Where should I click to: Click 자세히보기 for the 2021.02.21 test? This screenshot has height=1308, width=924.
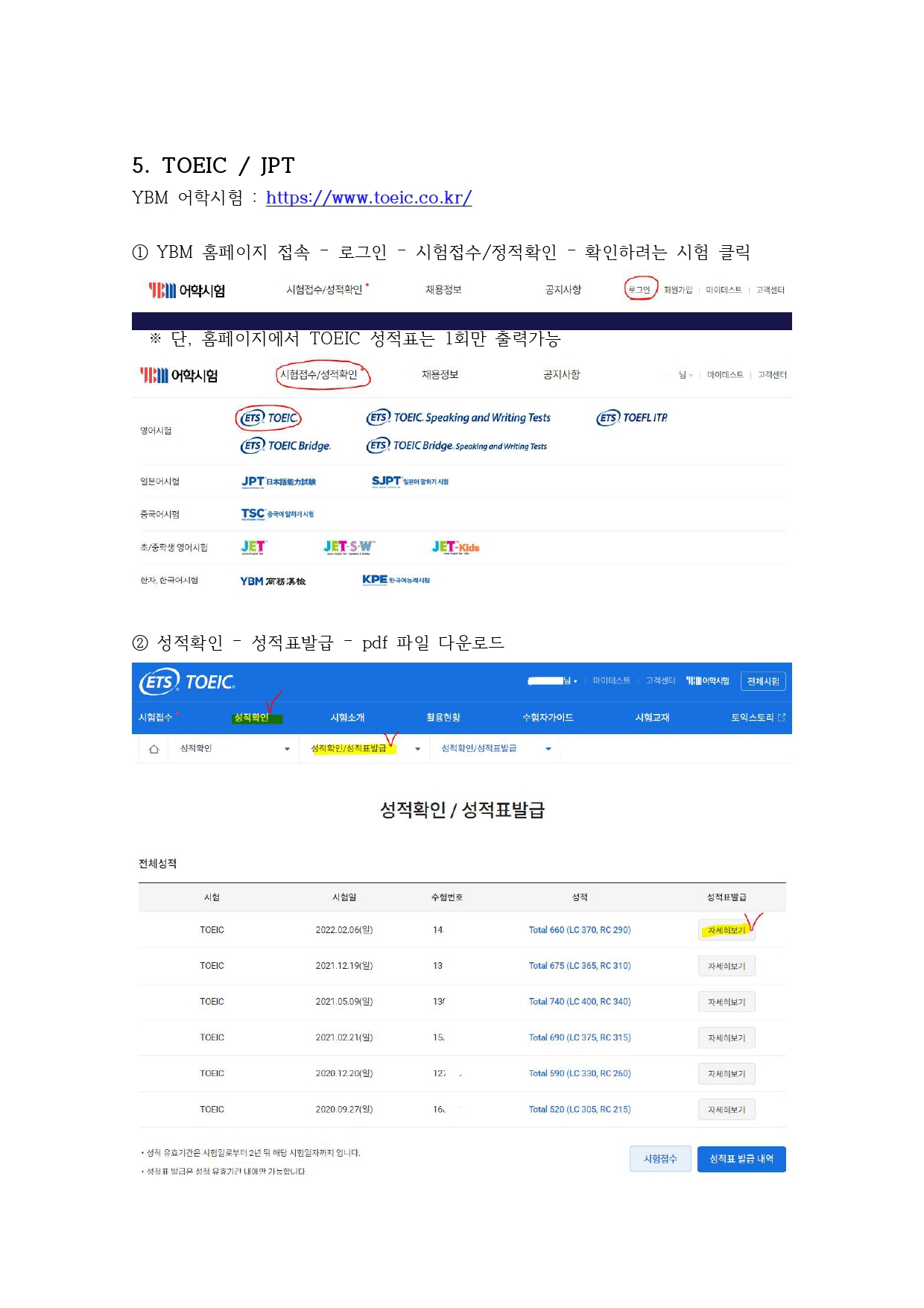coord(727,1037)
